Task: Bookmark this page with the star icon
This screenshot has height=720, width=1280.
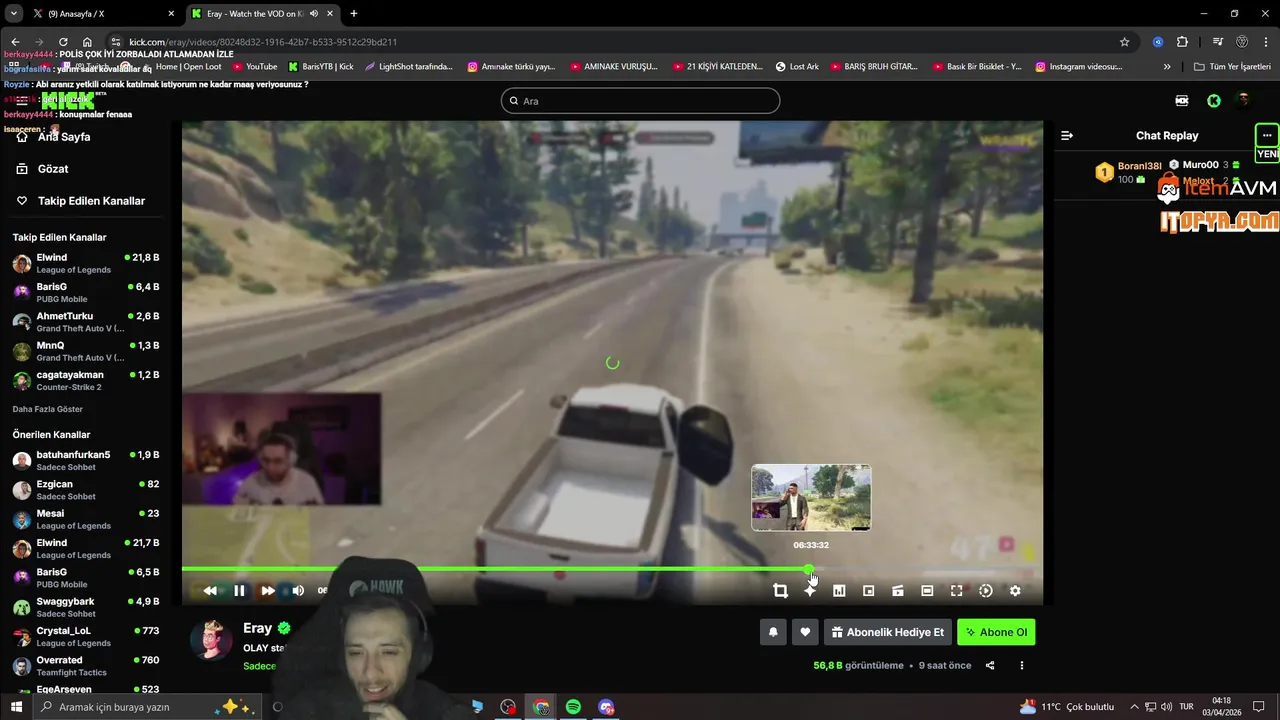Action: pyautogui.click(x=1125, y=42)
